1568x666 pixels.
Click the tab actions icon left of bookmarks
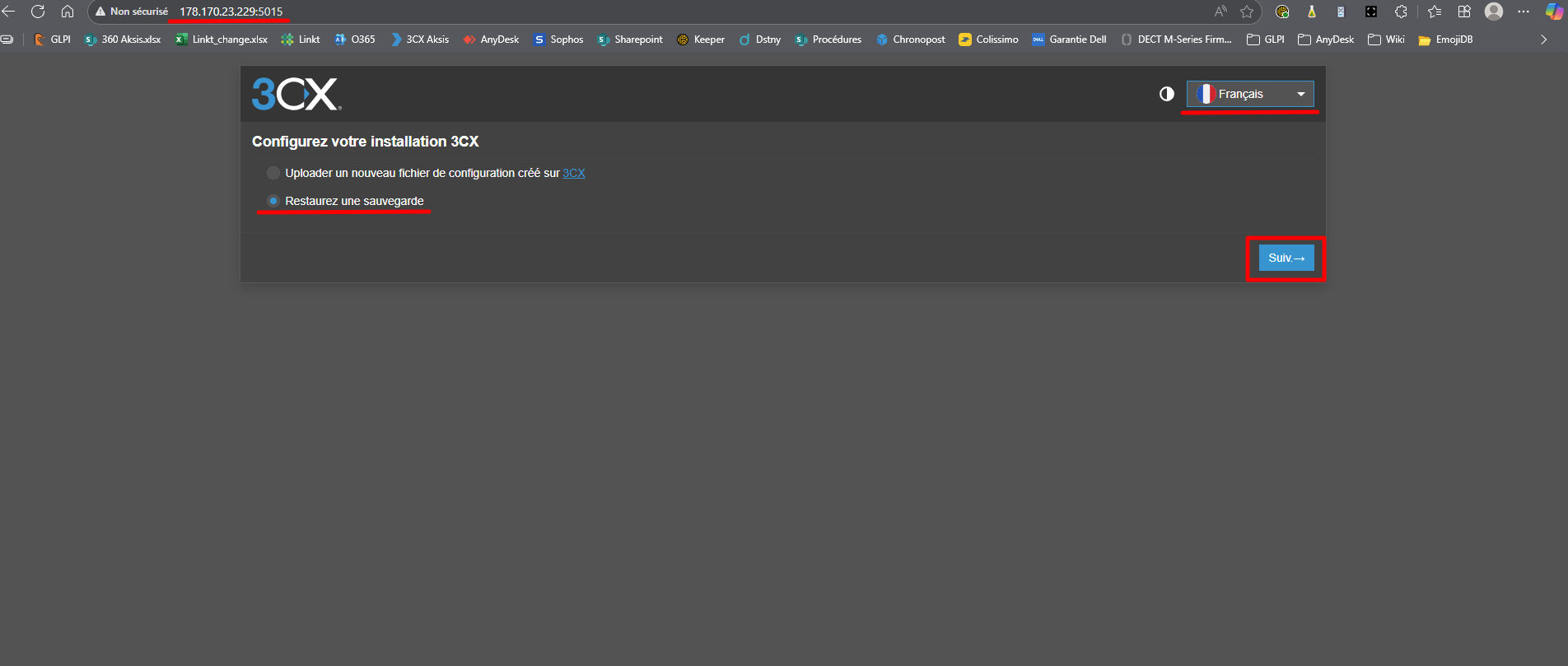click(x=7, y=40)
